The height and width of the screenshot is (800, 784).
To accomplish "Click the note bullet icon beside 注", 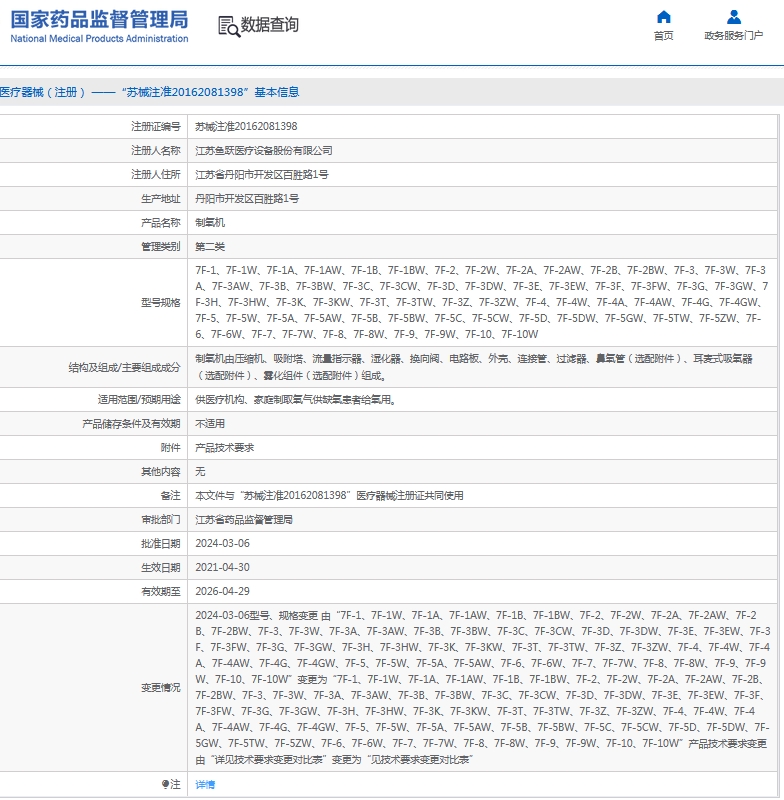I will click(165, 784).
